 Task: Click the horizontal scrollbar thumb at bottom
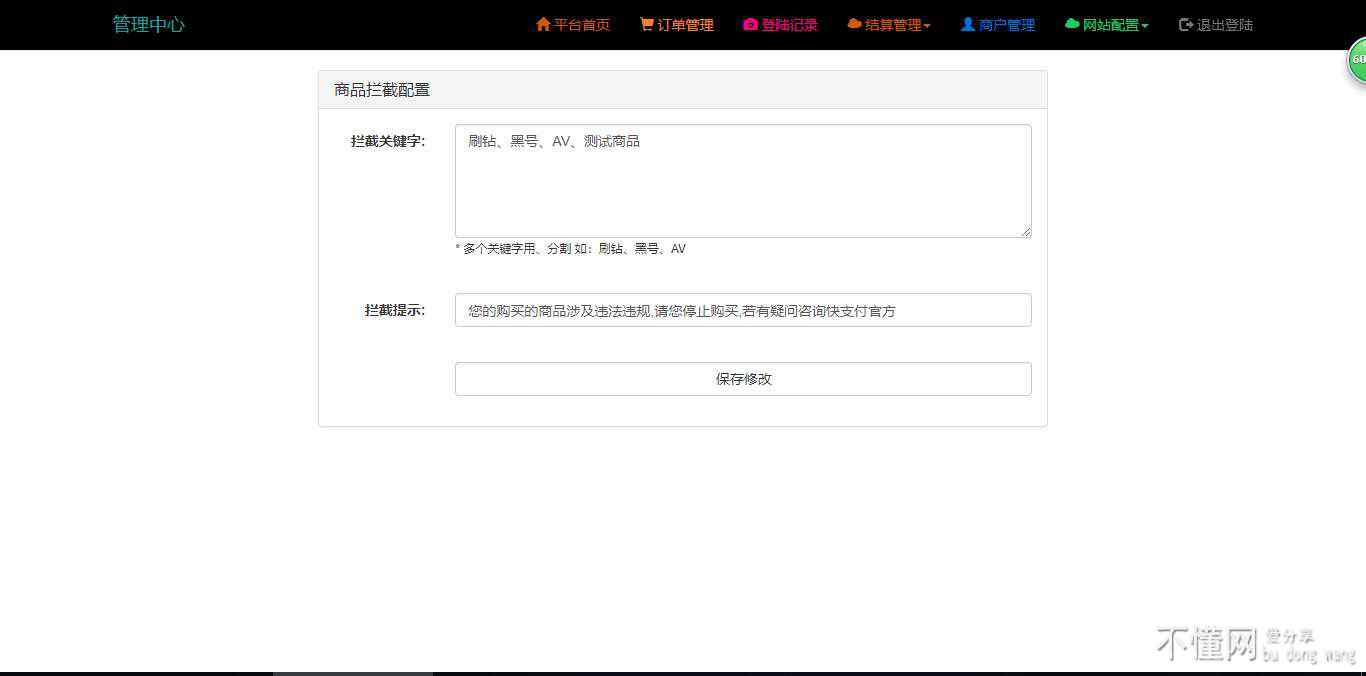pos(352,673)
